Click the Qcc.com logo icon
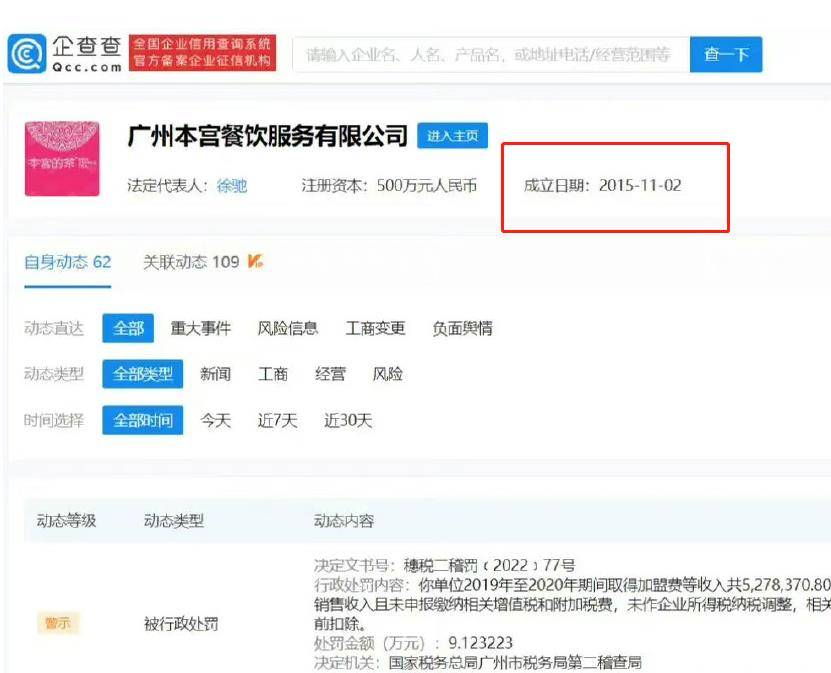 (x=26, y=54)
